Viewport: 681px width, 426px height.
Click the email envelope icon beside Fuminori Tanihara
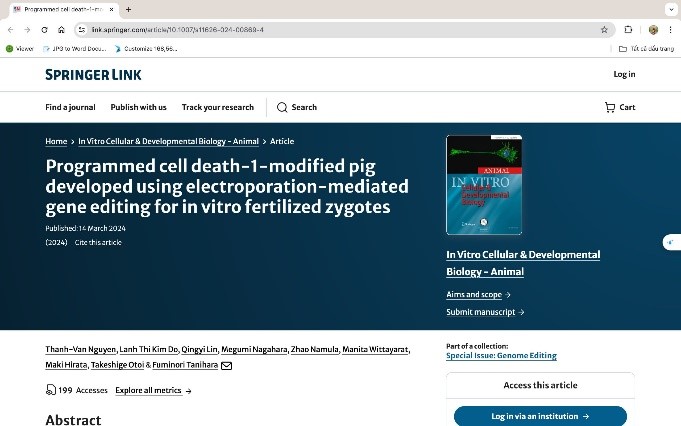pyautogui.click(x=226, y=366)
